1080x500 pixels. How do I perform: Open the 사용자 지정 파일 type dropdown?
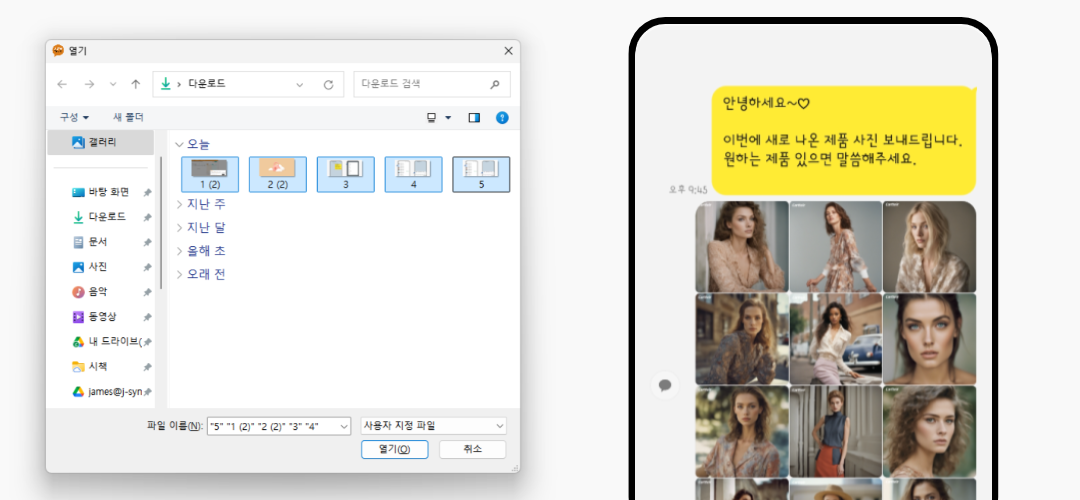(432, 425)
